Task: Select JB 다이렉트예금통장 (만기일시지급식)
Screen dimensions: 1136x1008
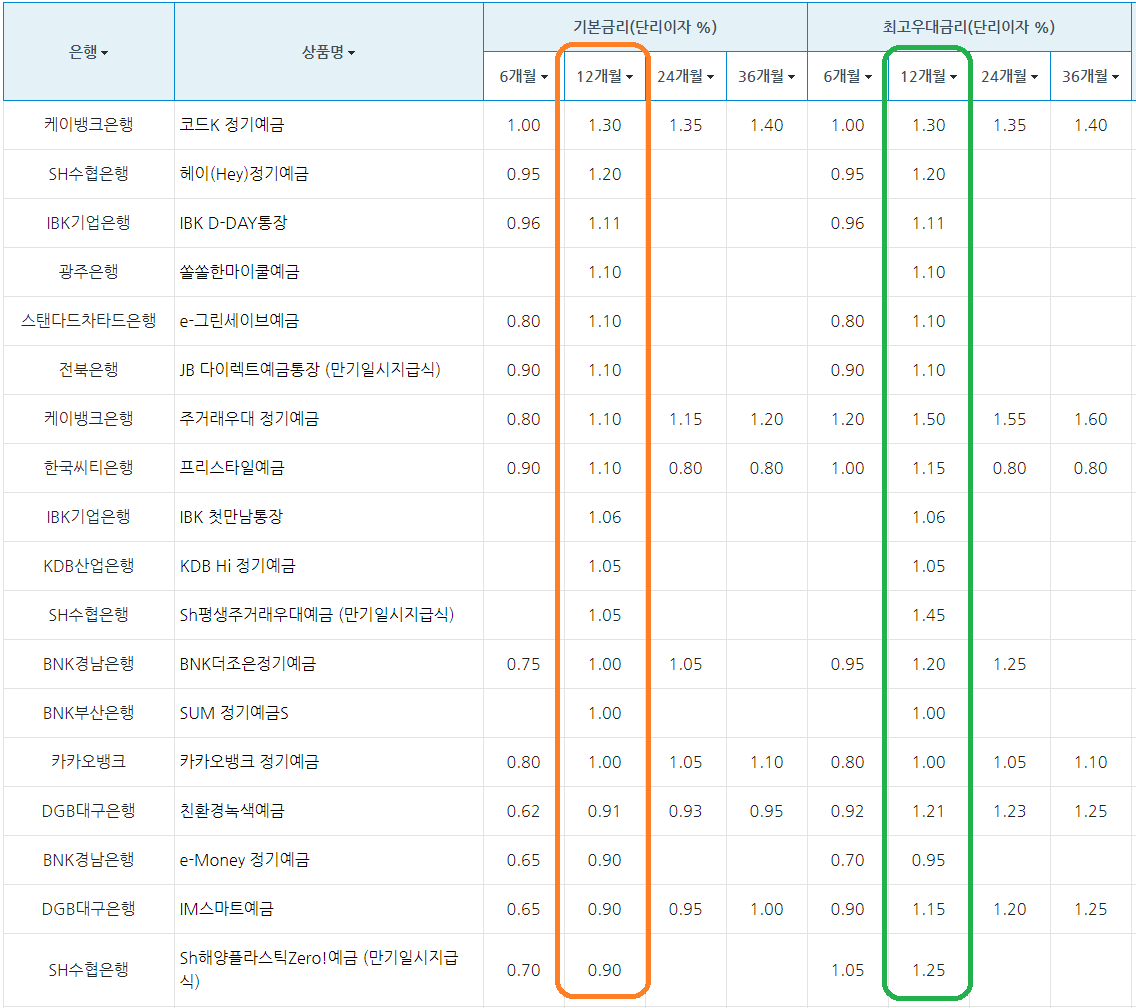Action: click(x=310, y=370)
